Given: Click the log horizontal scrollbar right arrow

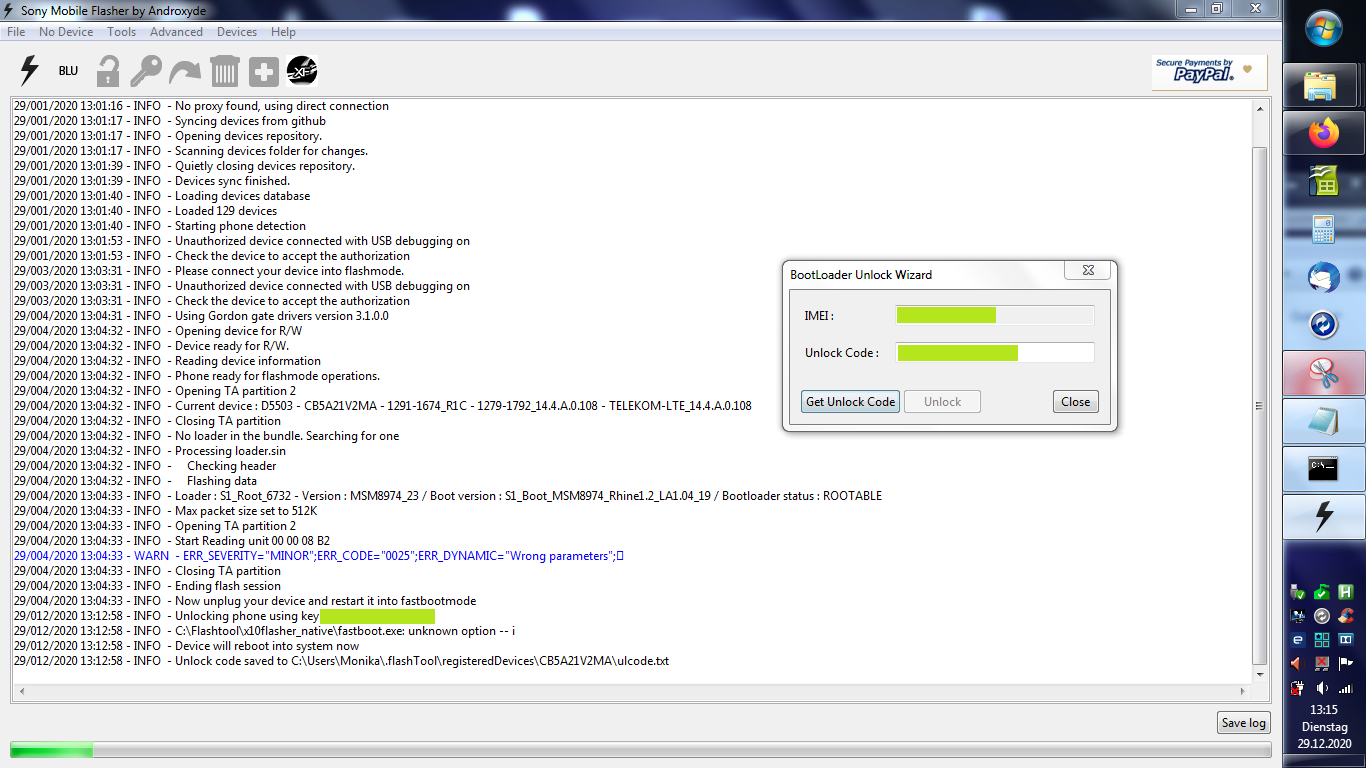Looking at the screenshot, I should click(x=1244, y=692).
